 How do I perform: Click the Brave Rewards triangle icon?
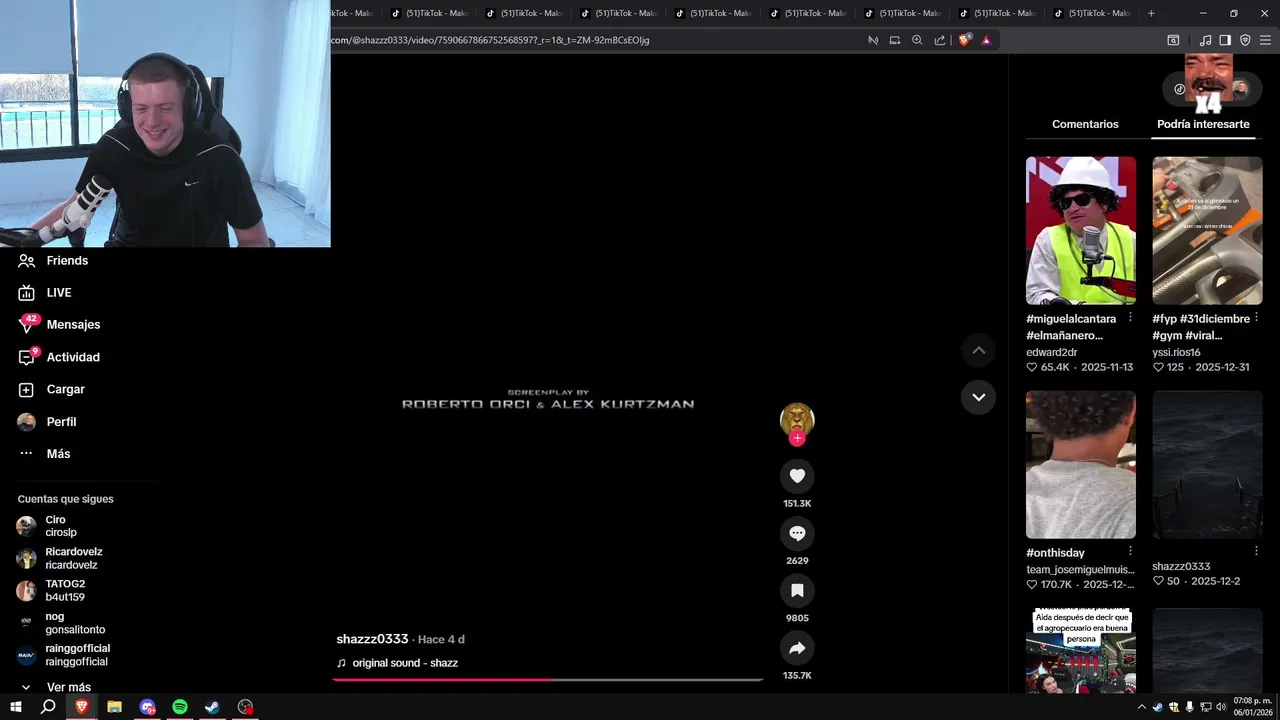tap(986, 40)
